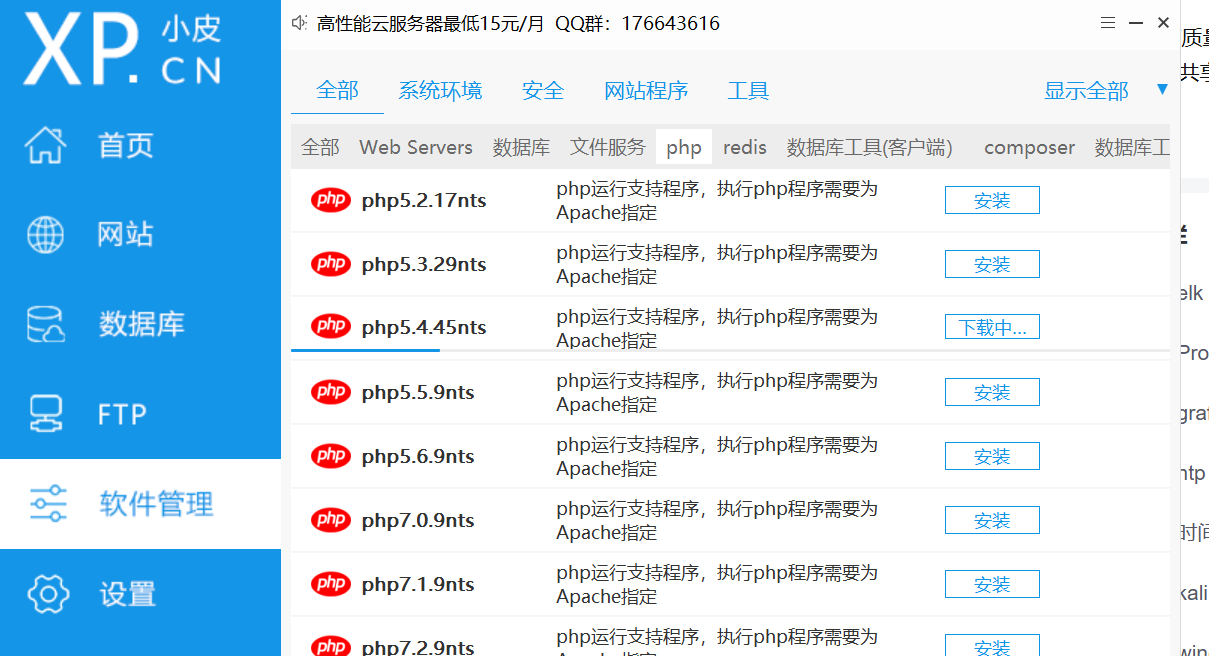Open the 安全 tab
The width and height of the screenshot is (1209, 656).
(x=543, y=91)
